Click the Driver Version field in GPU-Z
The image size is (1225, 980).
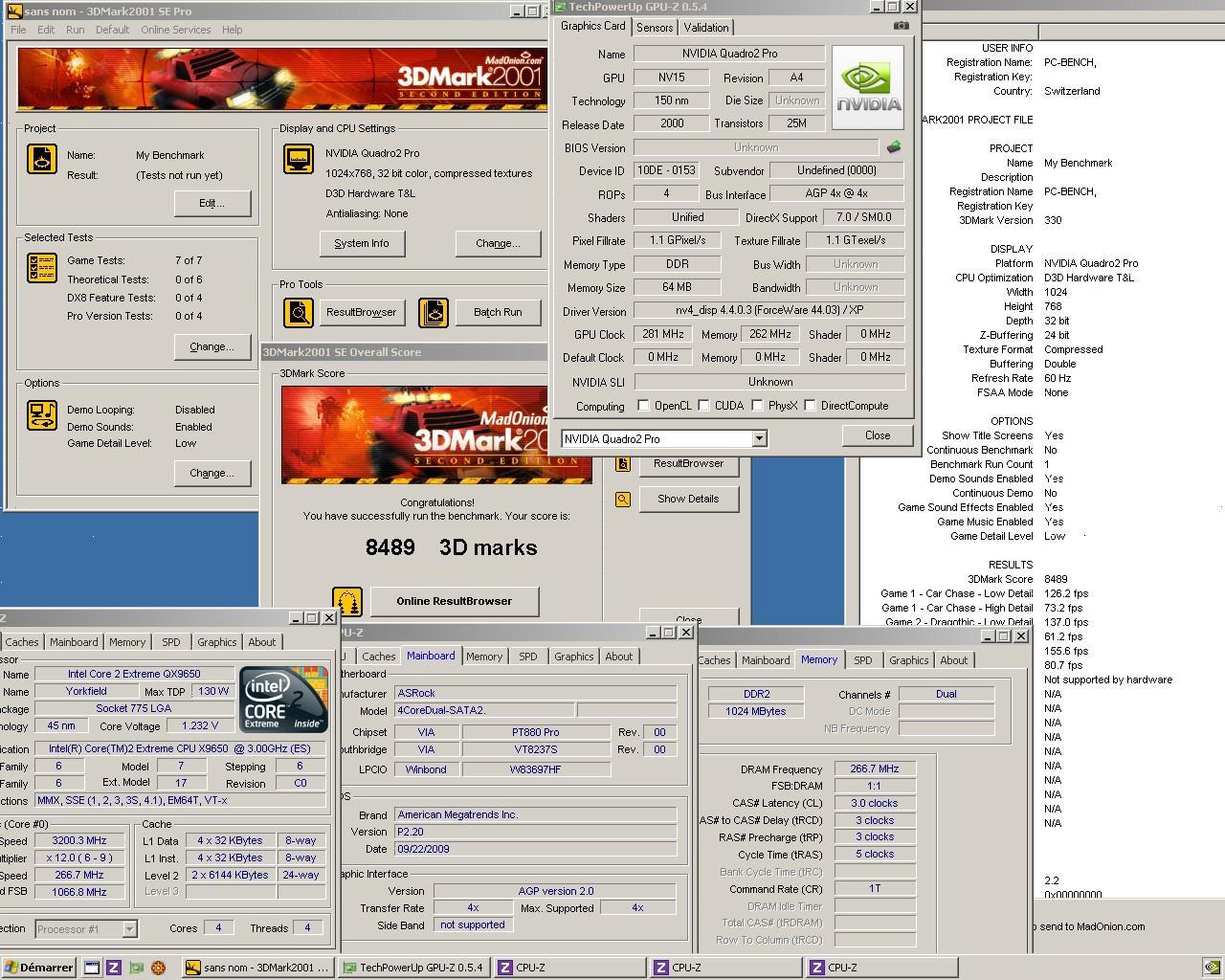click(x=769, y=311)
